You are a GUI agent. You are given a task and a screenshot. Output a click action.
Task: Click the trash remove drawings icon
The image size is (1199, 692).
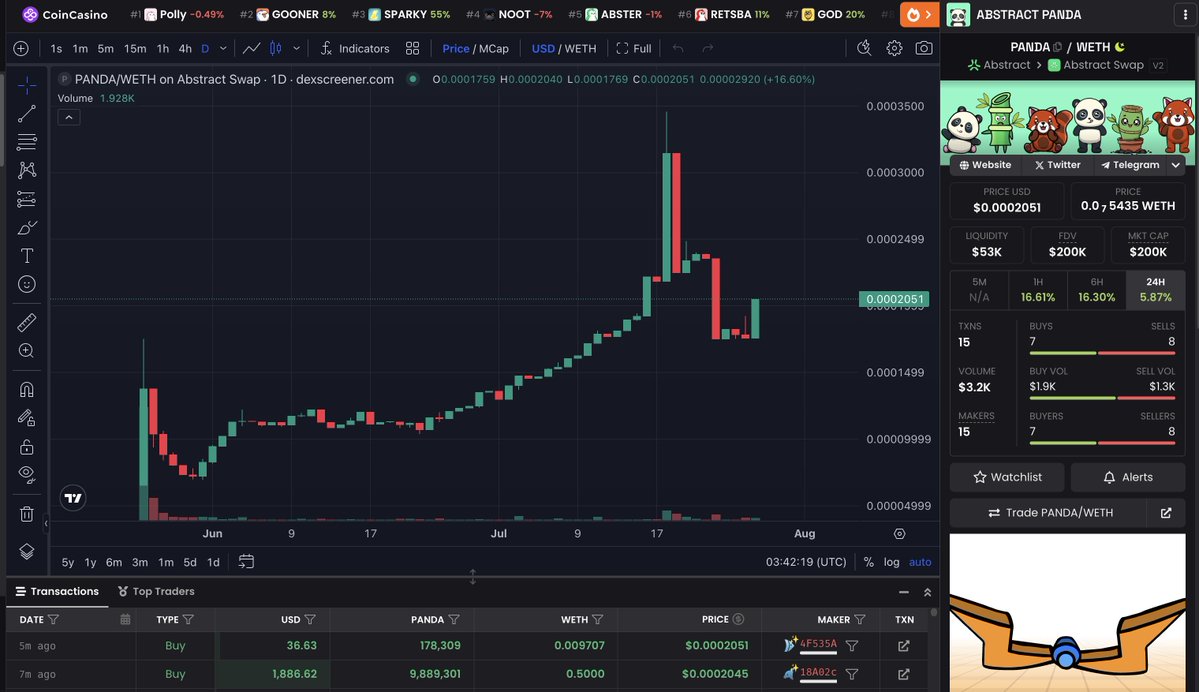coord(27,514)
